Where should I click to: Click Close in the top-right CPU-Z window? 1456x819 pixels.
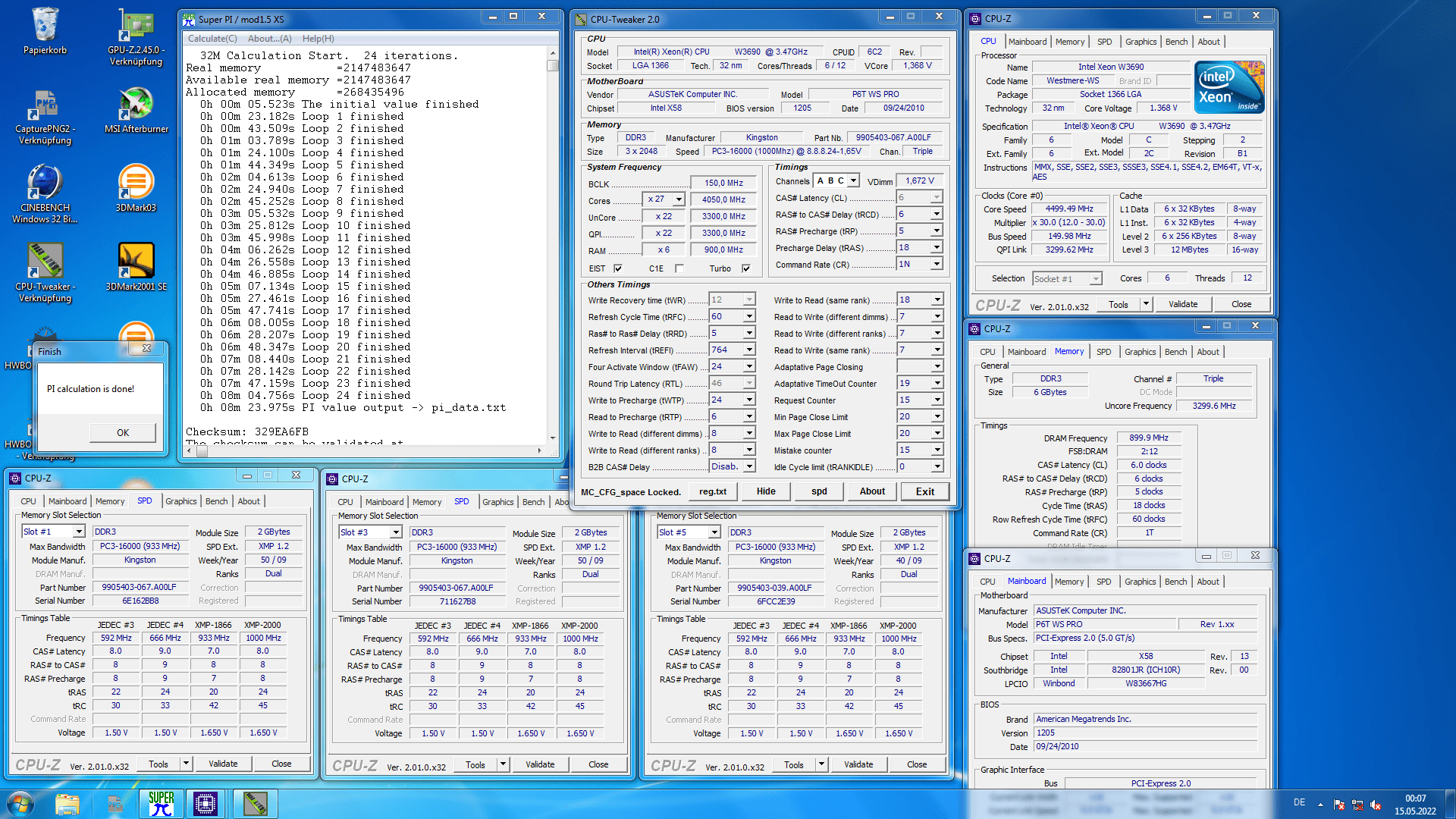(1241, 304)
